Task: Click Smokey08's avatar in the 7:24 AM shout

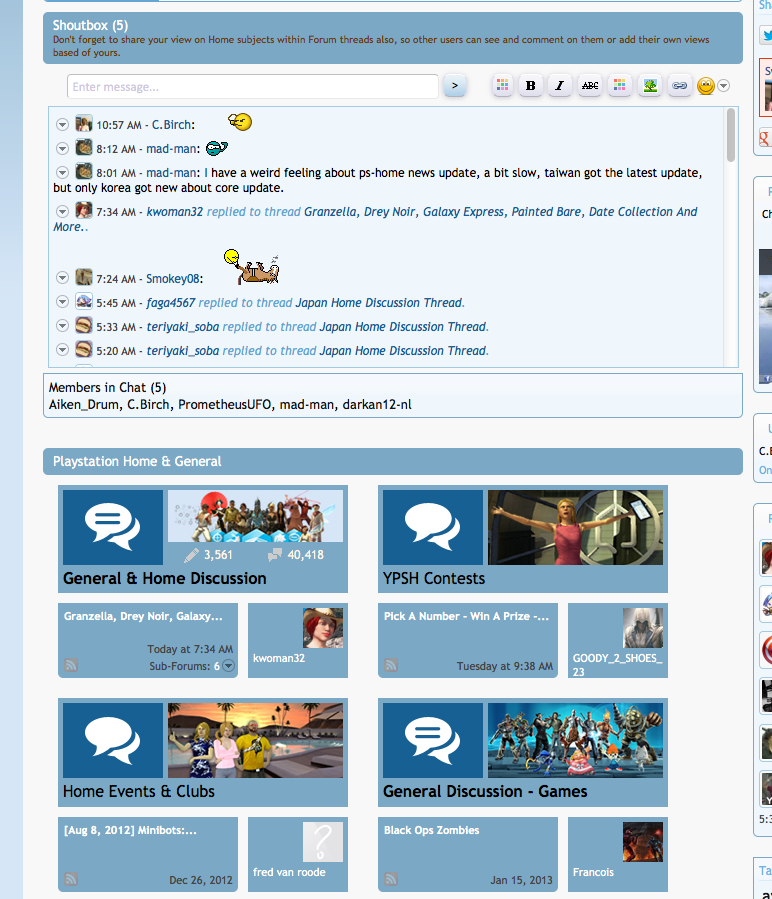Action: click(x=84, y=277)
